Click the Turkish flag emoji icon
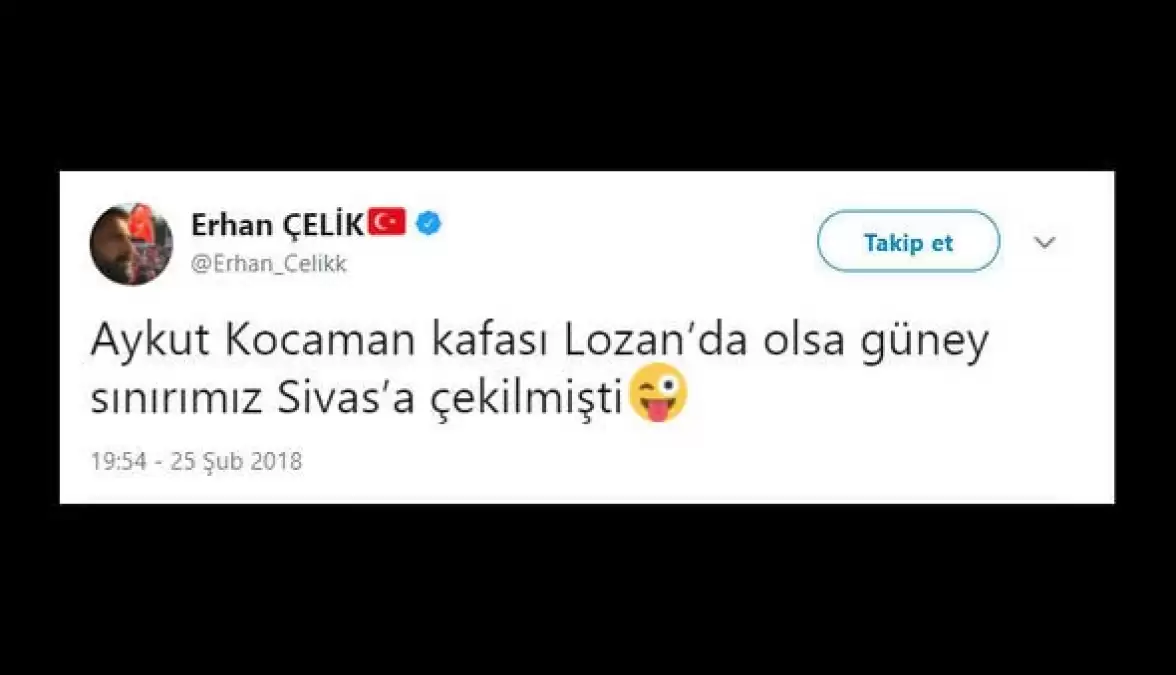Viewport: 1176px width, 675px height. click(387, 222)
